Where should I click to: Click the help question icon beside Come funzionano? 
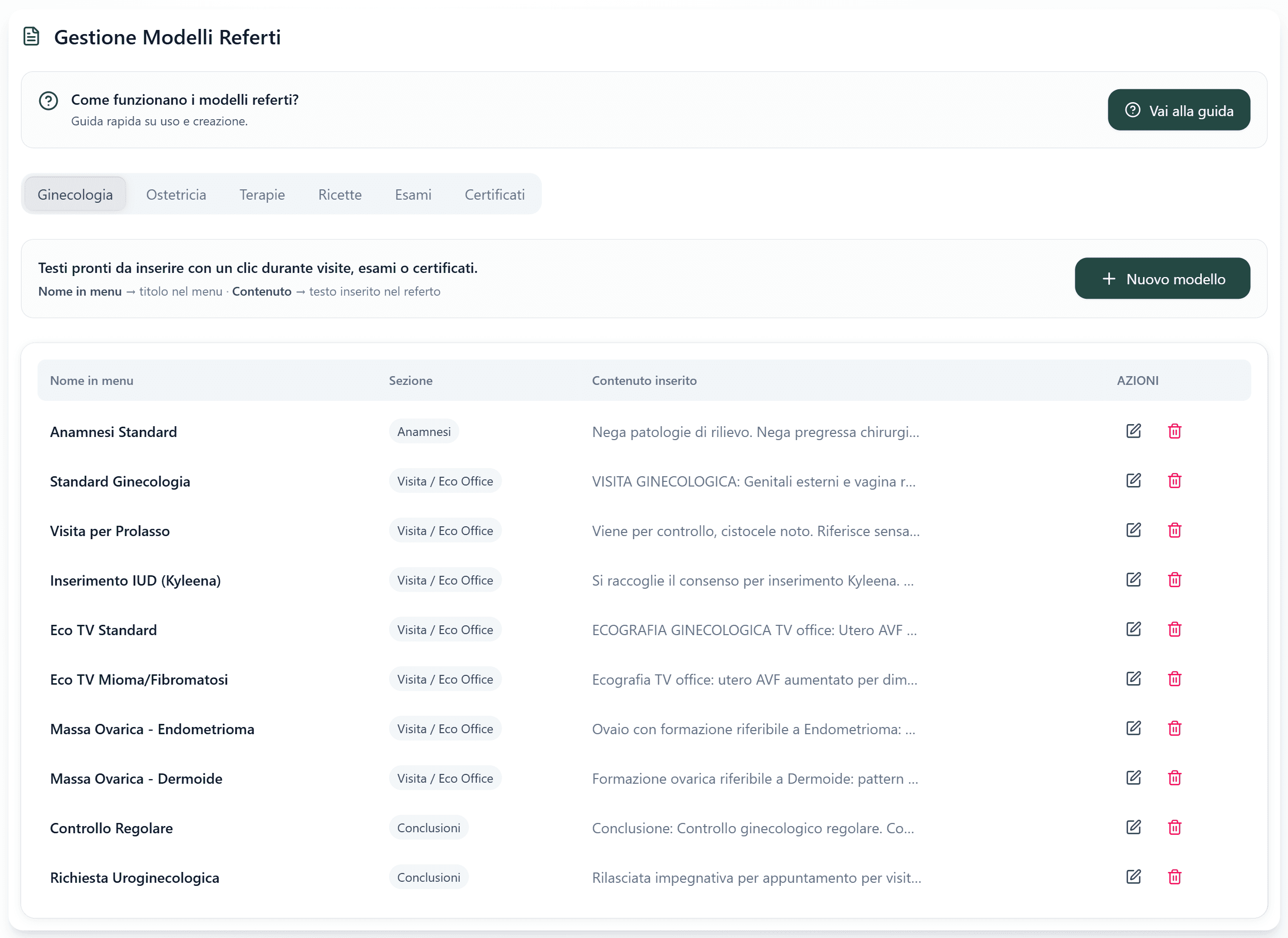pos(49,101)
